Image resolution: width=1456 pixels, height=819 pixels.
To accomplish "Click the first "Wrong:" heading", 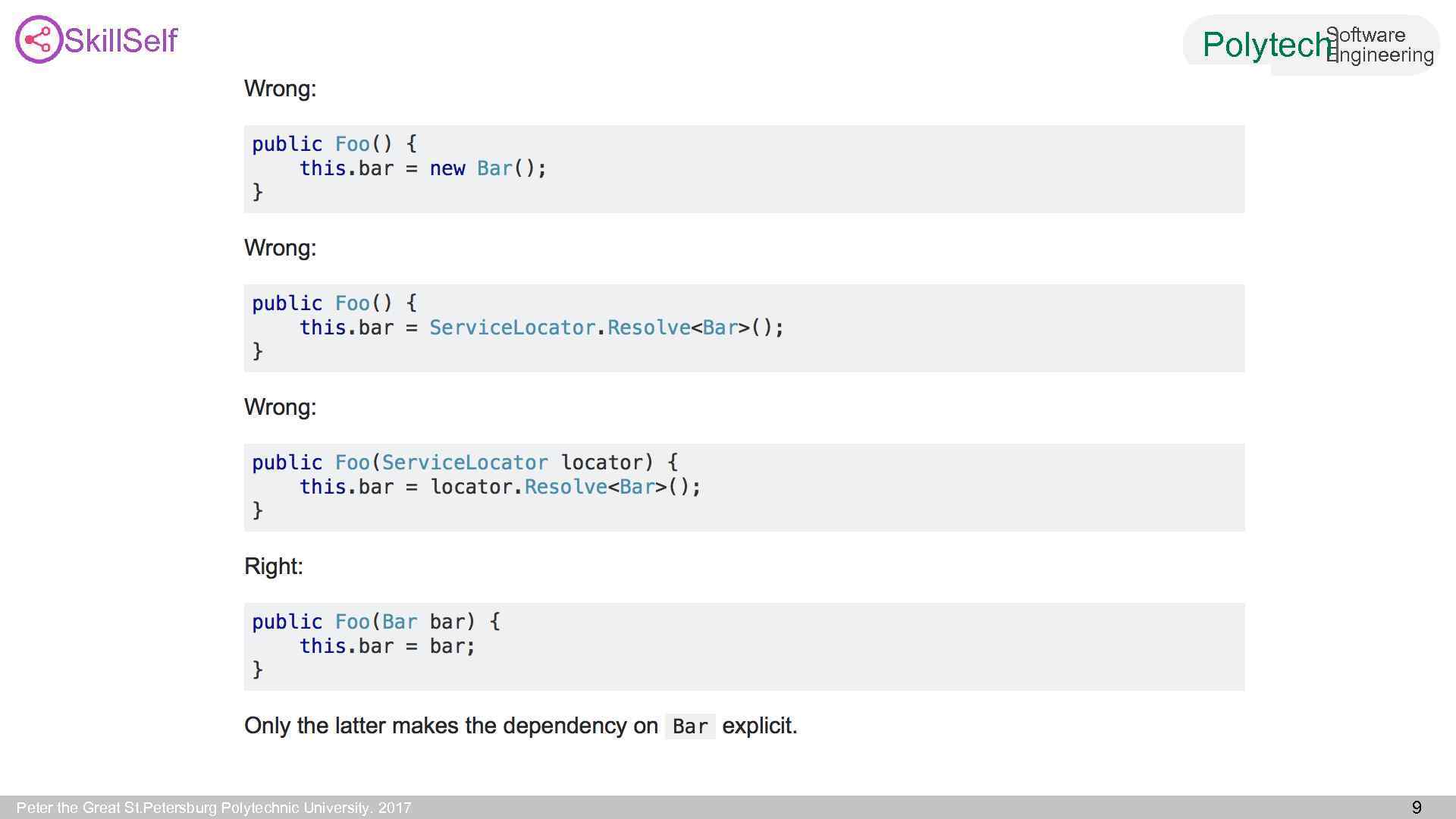I will (x=280, y=89).
